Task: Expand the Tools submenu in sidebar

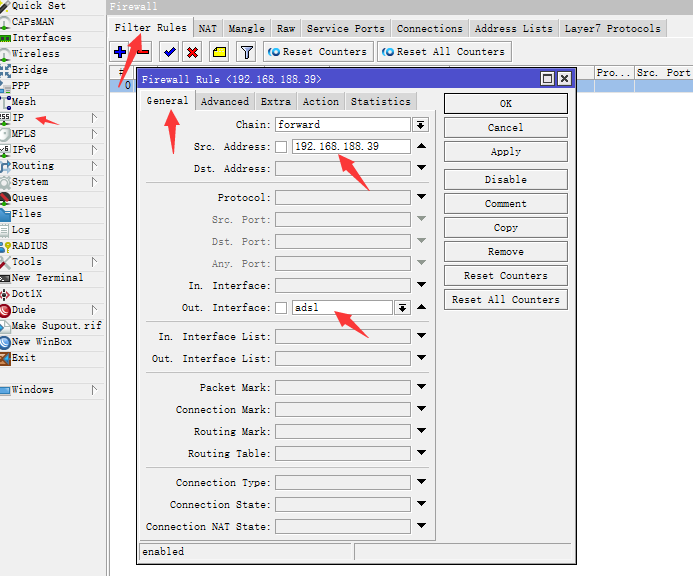Action: point(94,262)
